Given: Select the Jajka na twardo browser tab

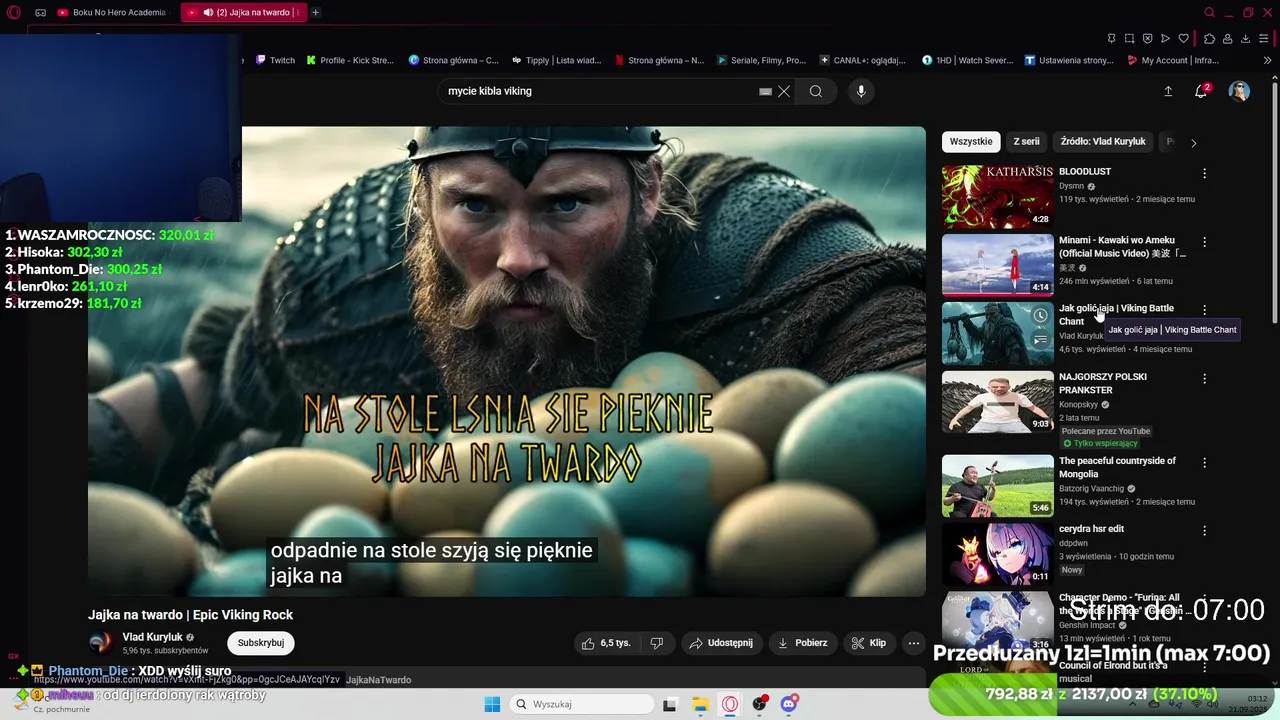Looking at the screenshot, I should click(x=243, y=12).
